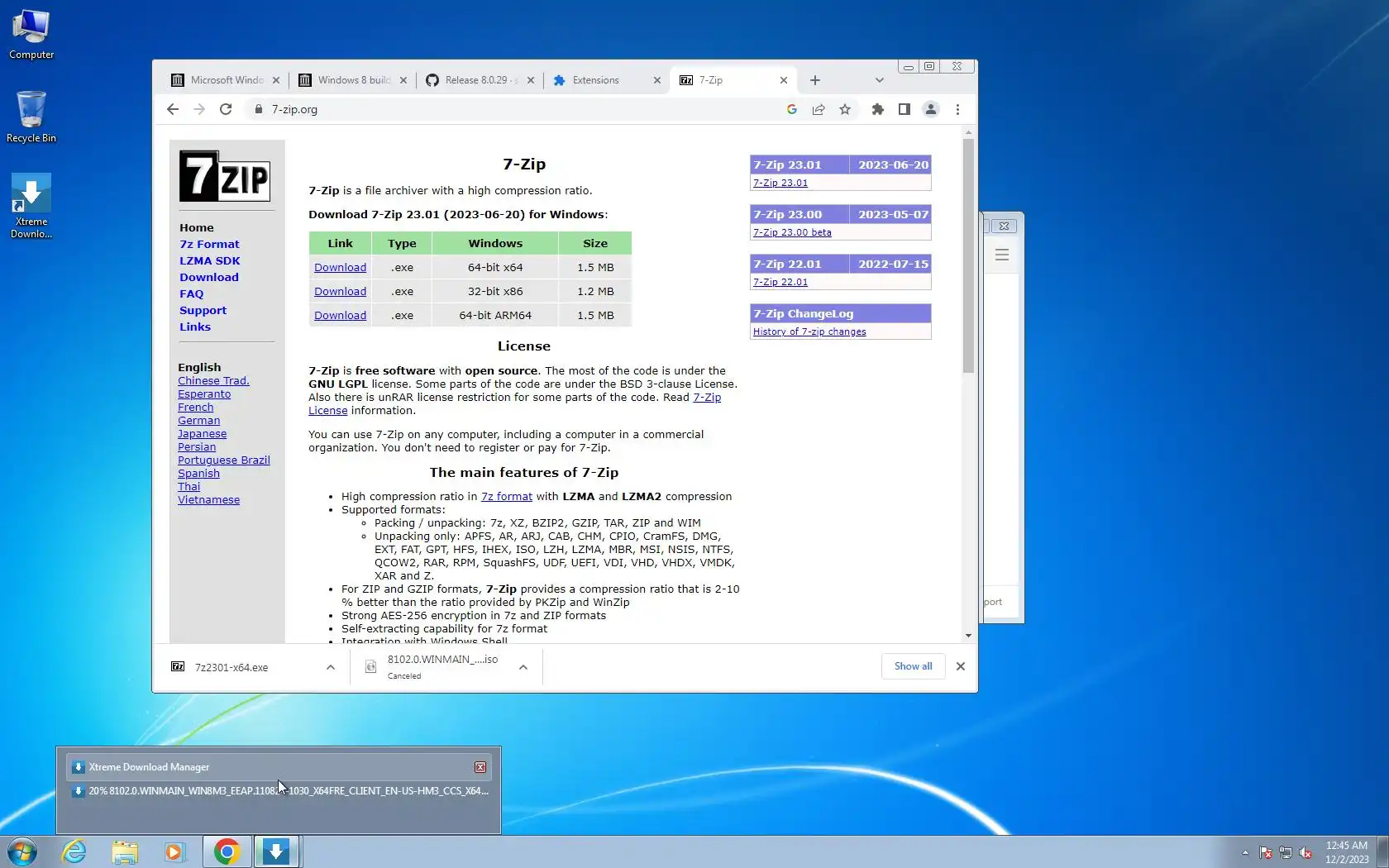Open the hamburger menu in background window
1389x868 pixels.
[1002, 255]
